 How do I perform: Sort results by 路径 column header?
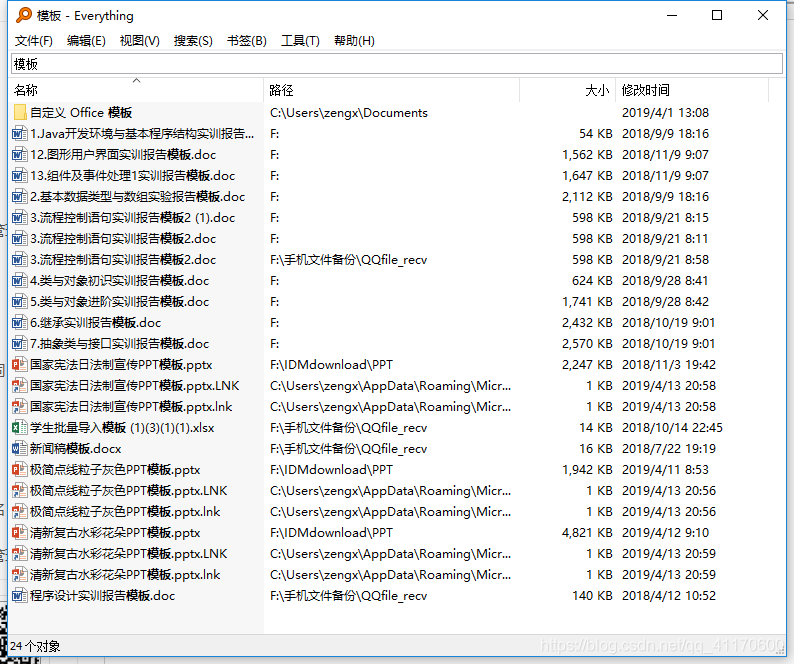(391, 91)
